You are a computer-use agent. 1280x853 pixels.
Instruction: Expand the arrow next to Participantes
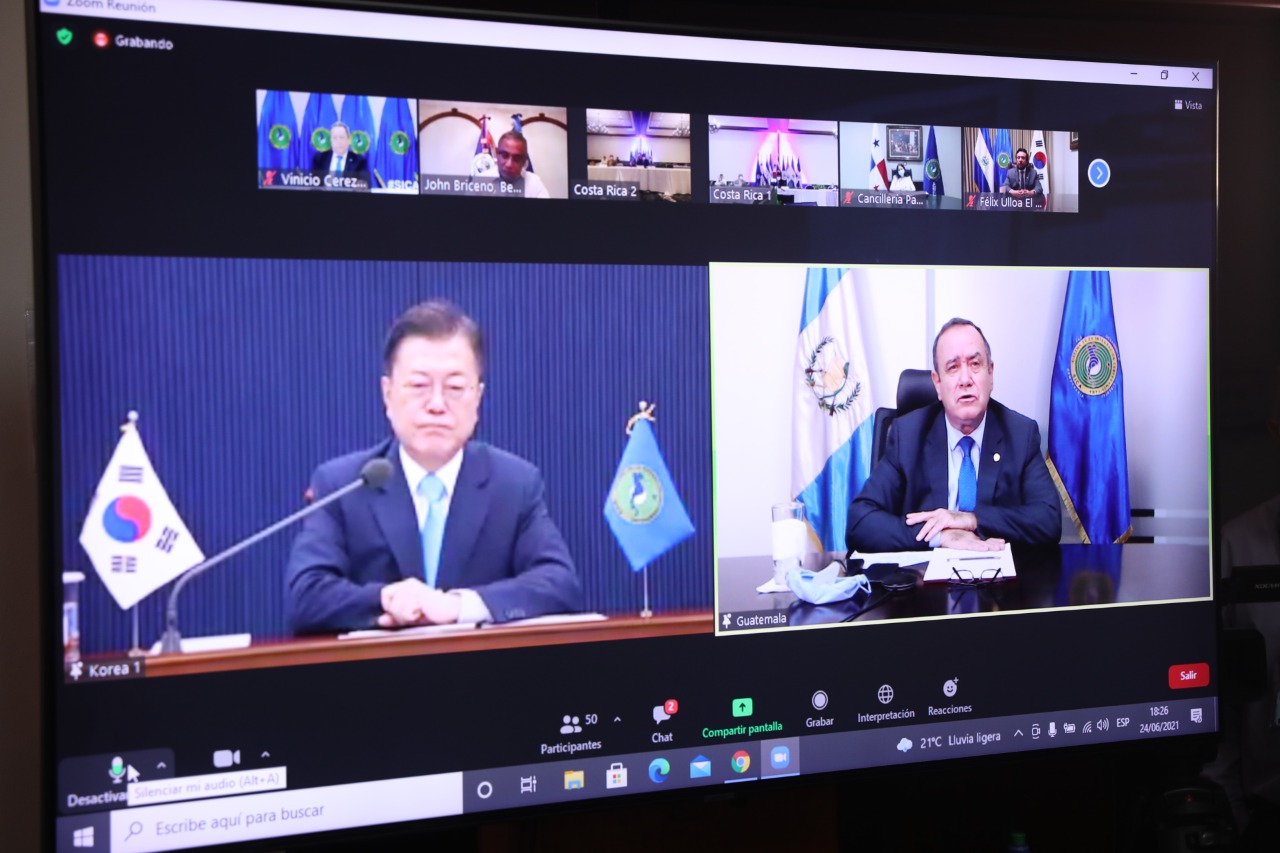click(617, 719)
